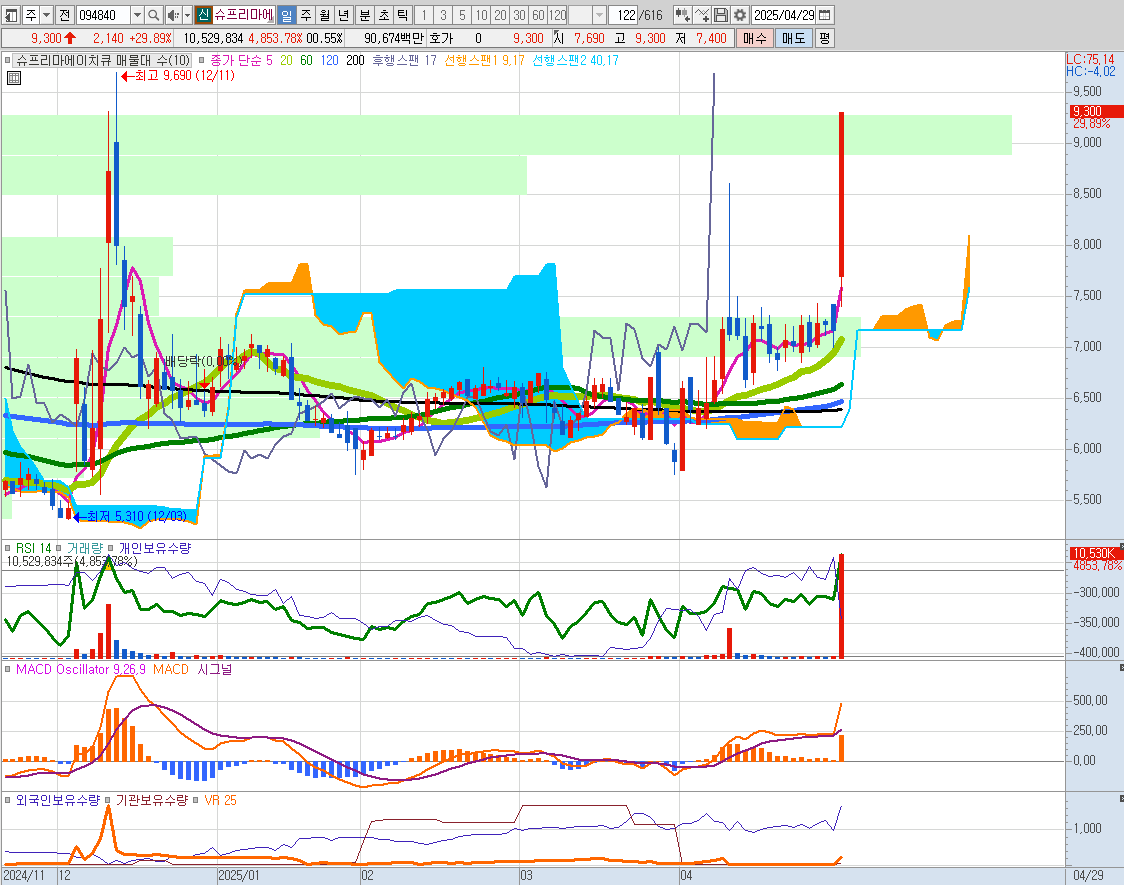Select the 120 interval button
The image size is (1124, 885).
click(x=558, y=15)
